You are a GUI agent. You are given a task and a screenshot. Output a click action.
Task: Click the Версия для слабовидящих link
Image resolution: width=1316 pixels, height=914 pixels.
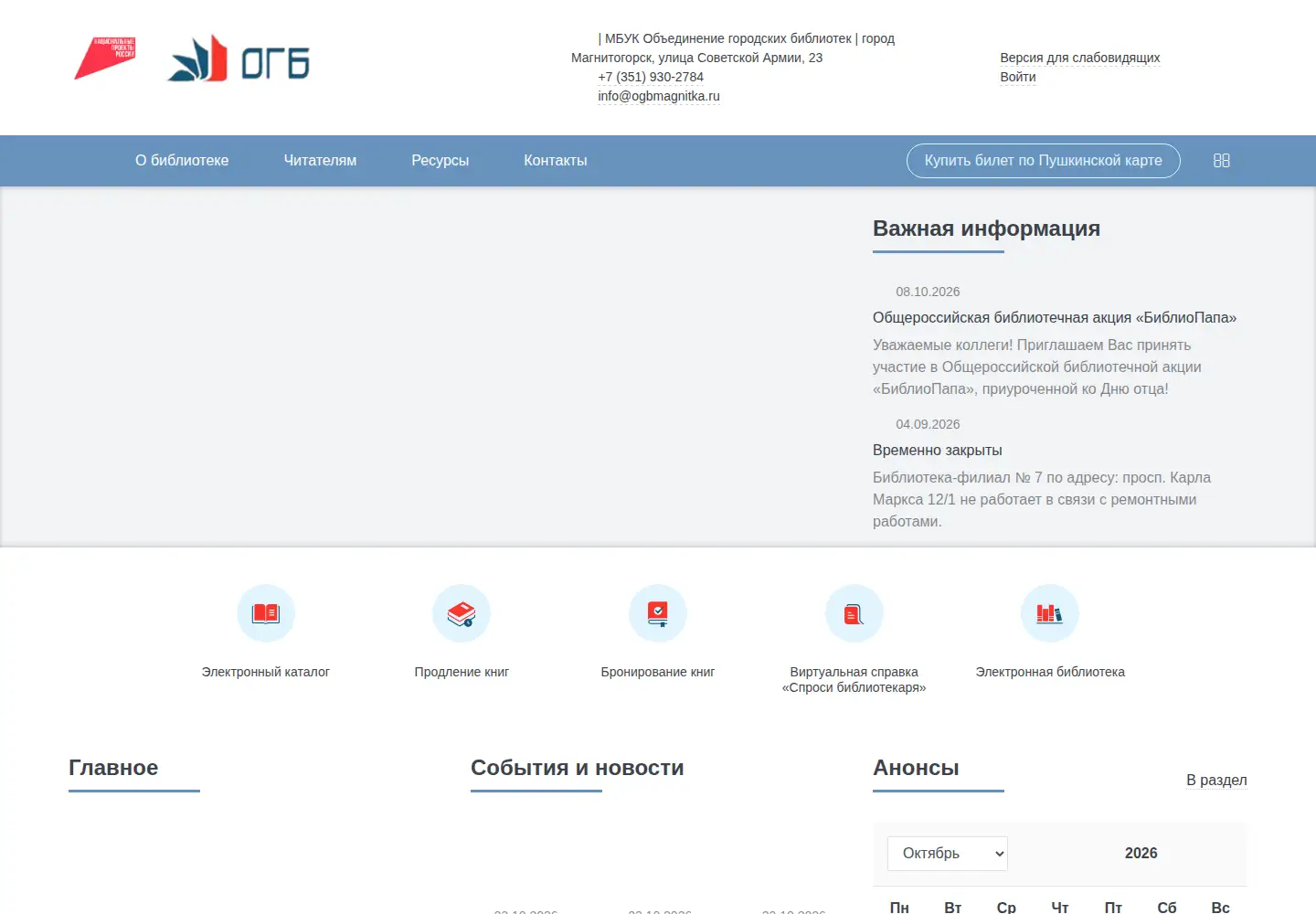(x=1080, y=58)
